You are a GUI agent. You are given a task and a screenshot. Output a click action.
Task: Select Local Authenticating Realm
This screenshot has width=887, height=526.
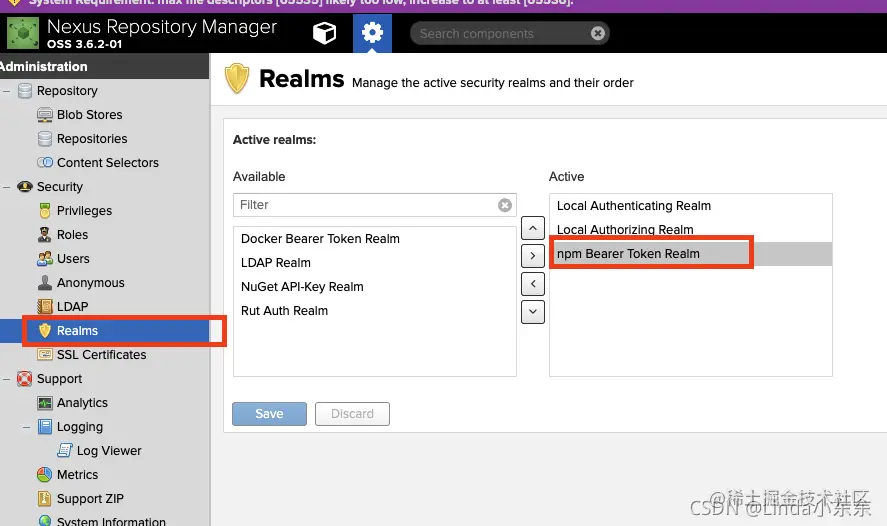(x=690, y=206)
